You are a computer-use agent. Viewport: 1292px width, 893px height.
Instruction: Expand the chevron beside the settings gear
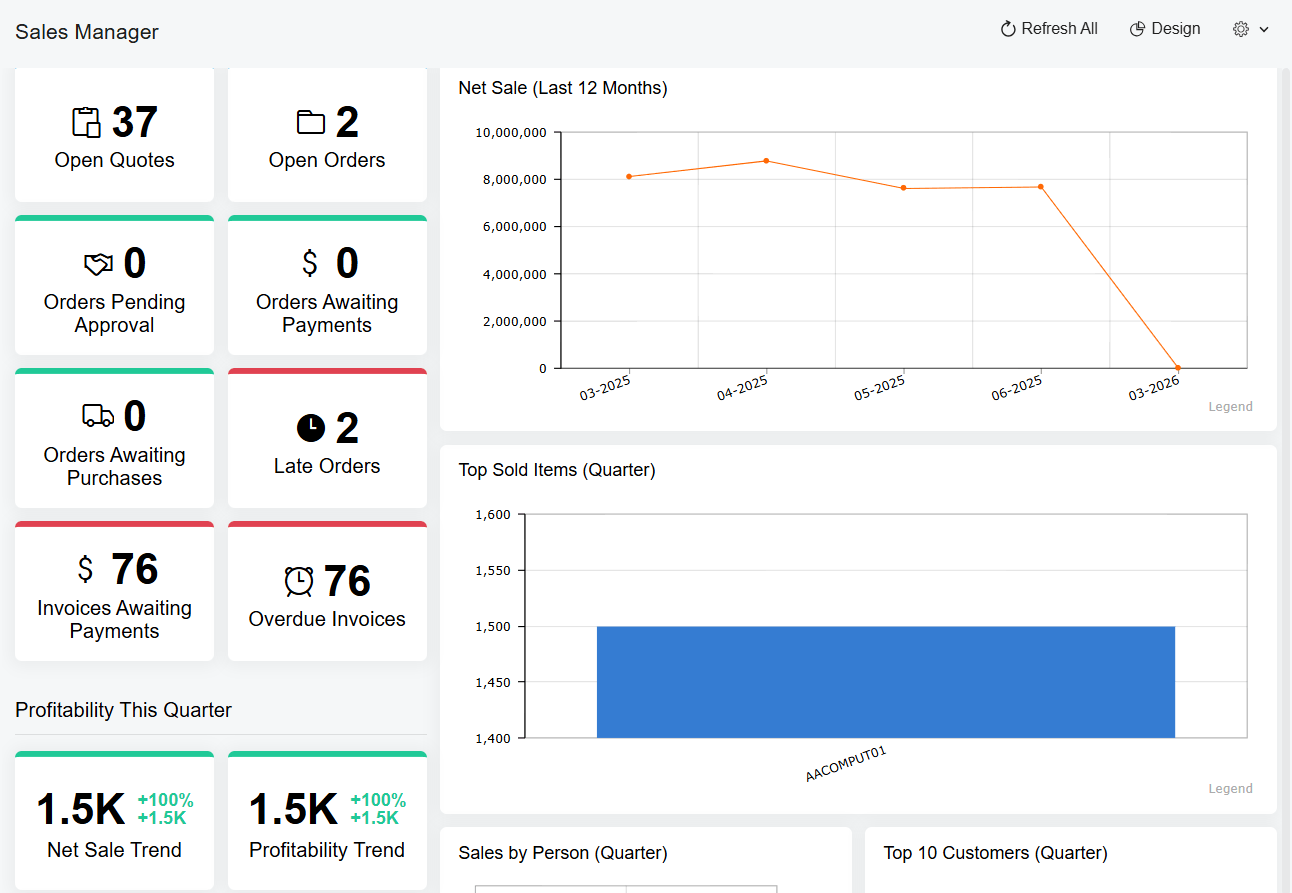pos(1263,29)
